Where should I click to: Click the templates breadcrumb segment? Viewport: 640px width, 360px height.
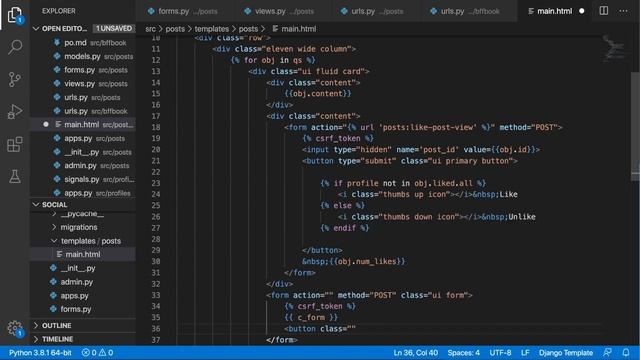[x=211, y=29]
